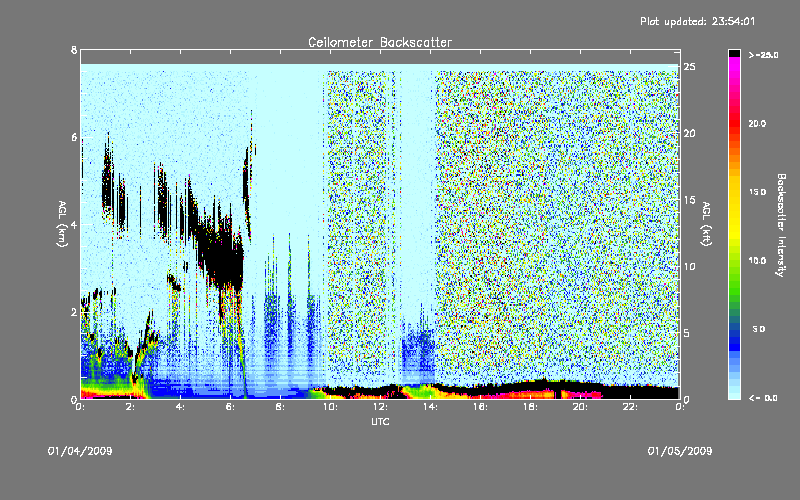
Task: Click the 'AGL (kft)' right axis label
Action: click(x=706, y=223)
